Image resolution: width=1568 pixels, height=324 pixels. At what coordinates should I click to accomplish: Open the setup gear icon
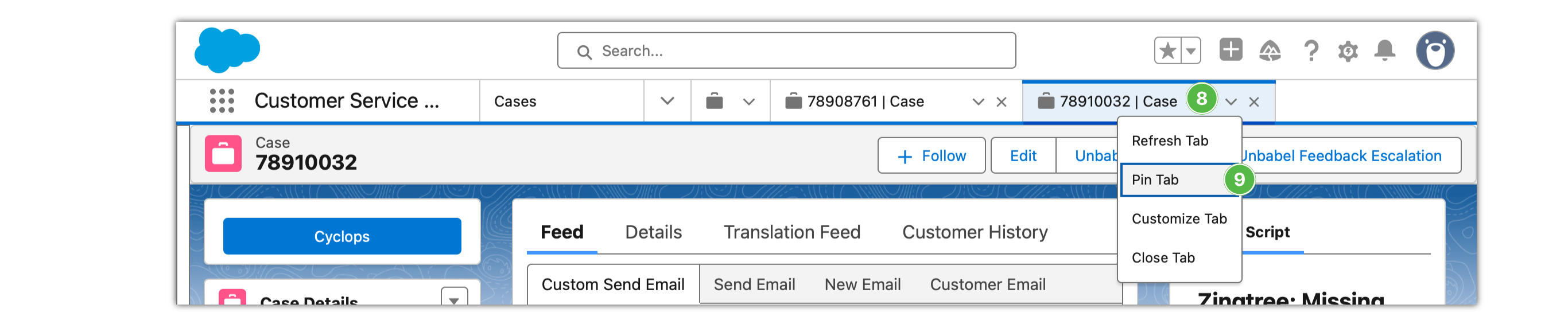tap(1348, 51)
